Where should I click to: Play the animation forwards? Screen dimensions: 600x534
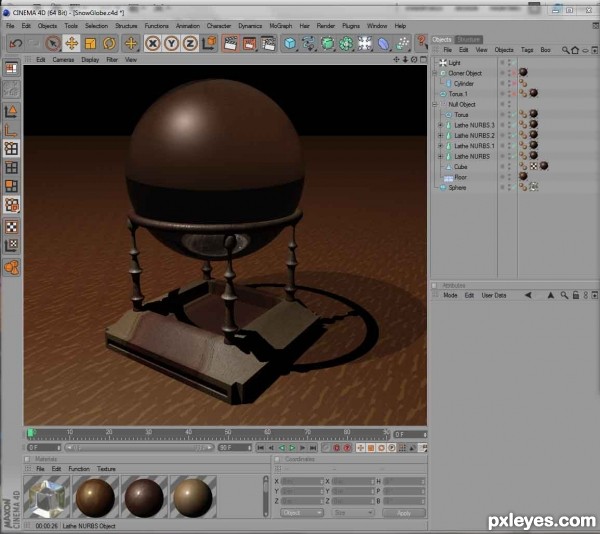pos(292,448)
